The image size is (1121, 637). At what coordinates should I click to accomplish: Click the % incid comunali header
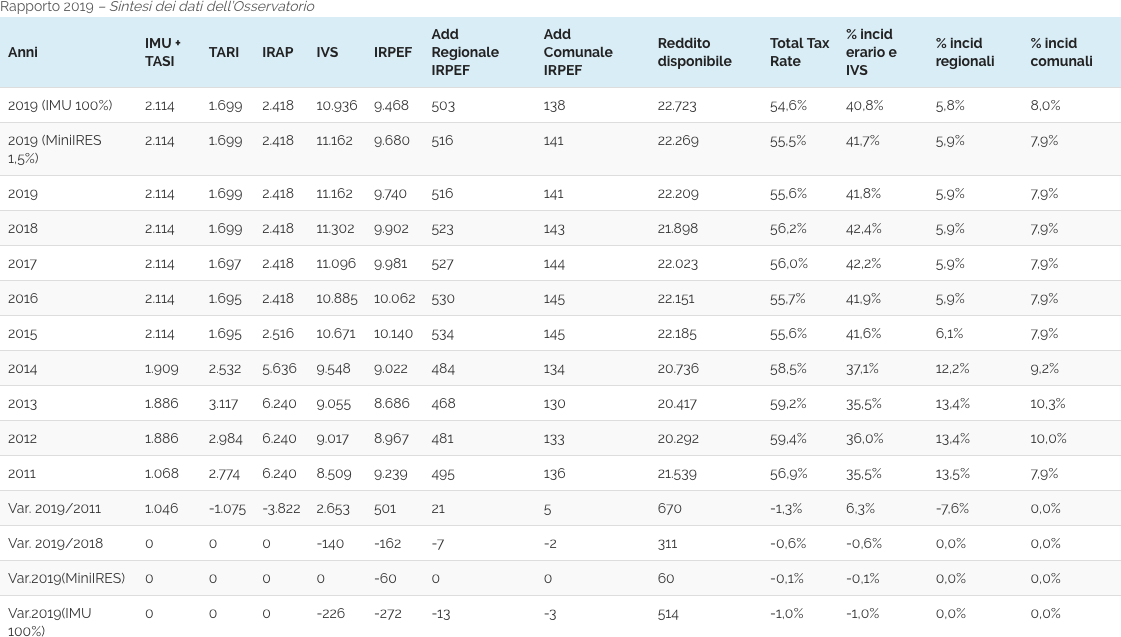[x=1061, y=52]
